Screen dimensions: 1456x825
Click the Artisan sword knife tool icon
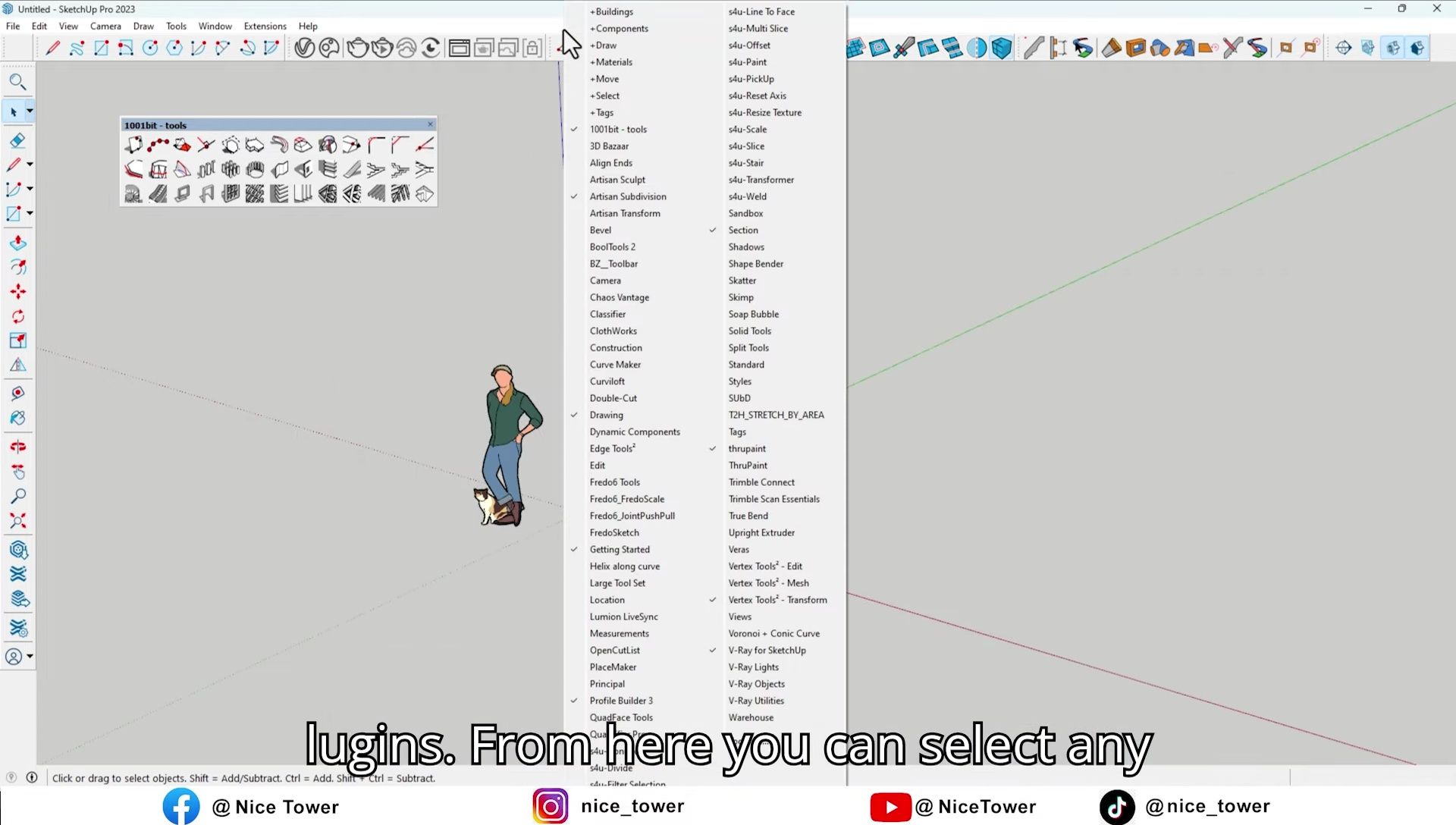click(903, 49)
